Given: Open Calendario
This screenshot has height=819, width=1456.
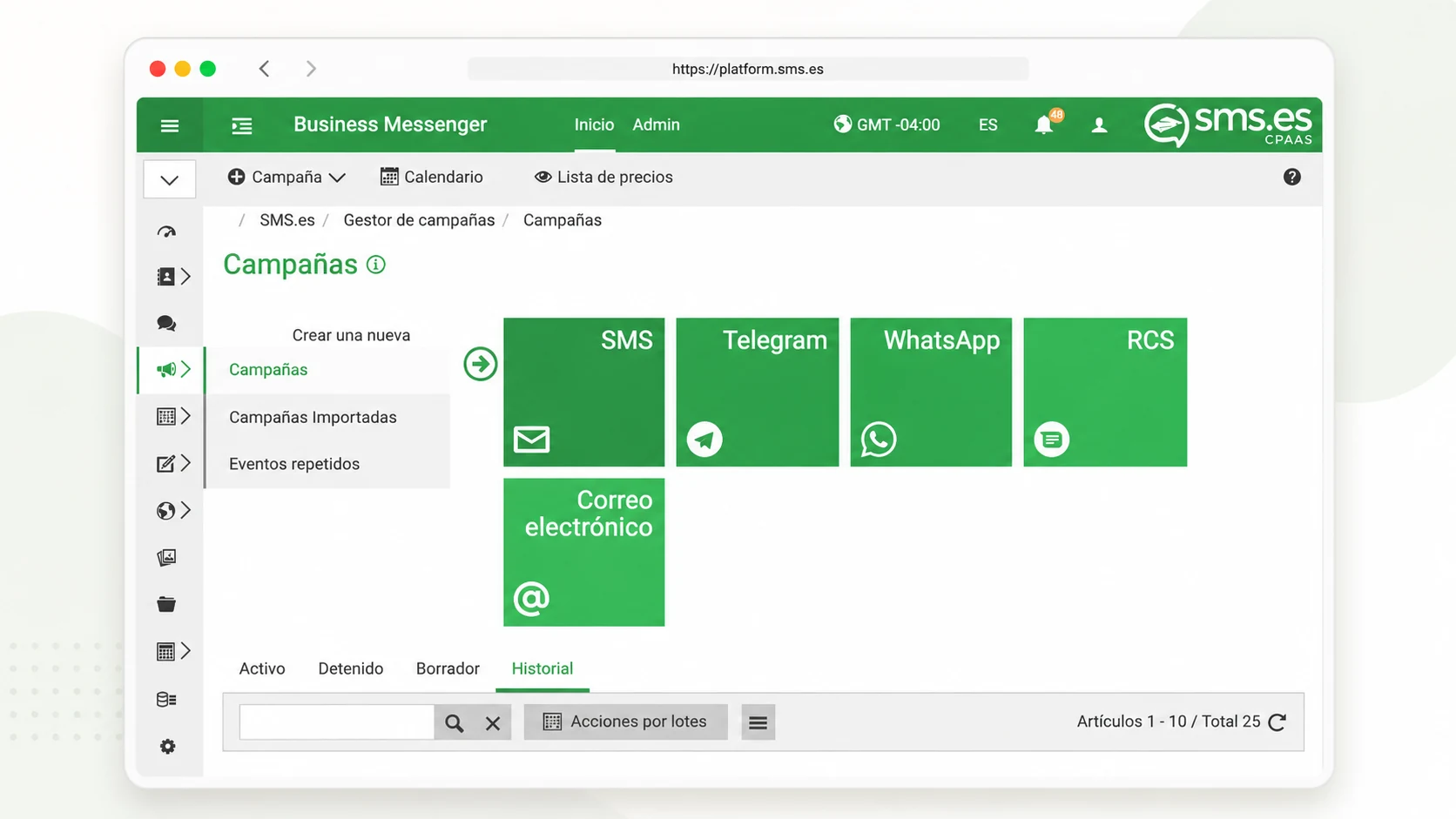Looking at the screenshot, I should 432,177.
